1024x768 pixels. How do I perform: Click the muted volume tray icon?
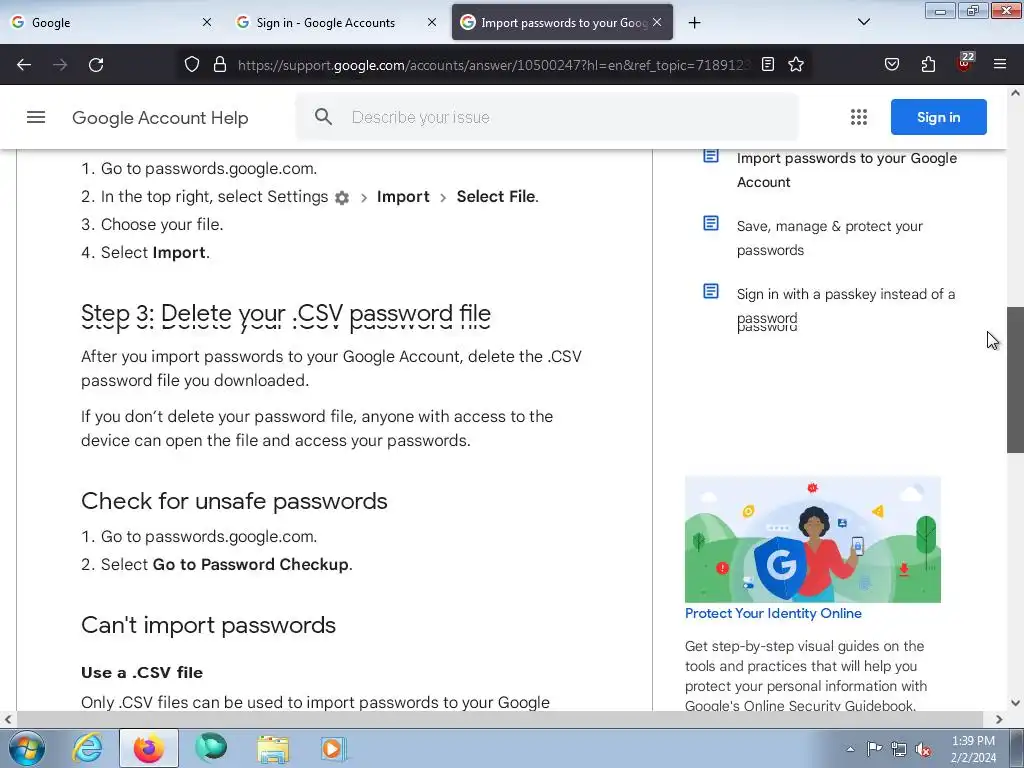pos(923,750)
